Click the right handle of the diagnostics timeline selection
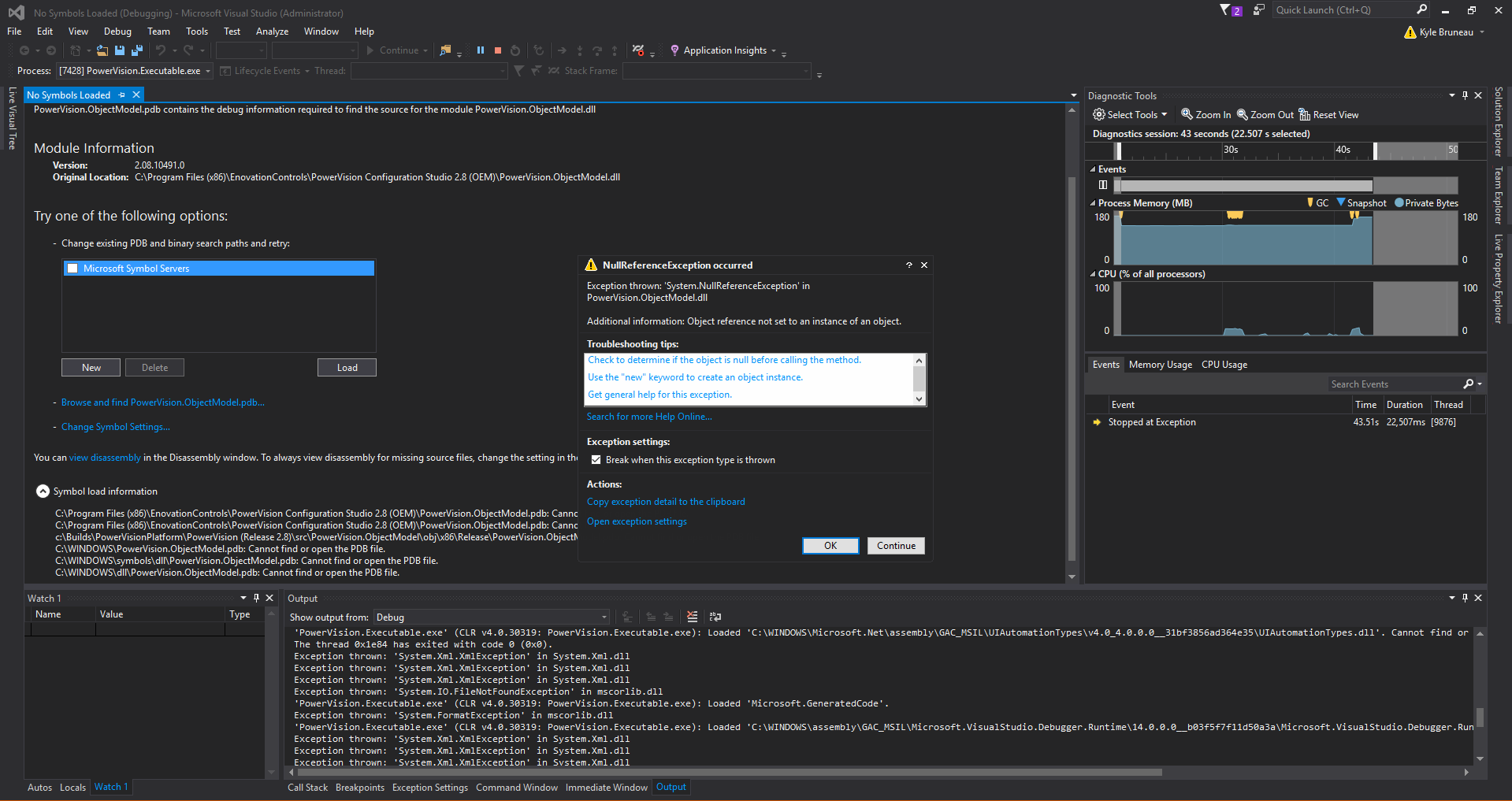This screenshot has height=801, width=1512. coord(1375,150)
